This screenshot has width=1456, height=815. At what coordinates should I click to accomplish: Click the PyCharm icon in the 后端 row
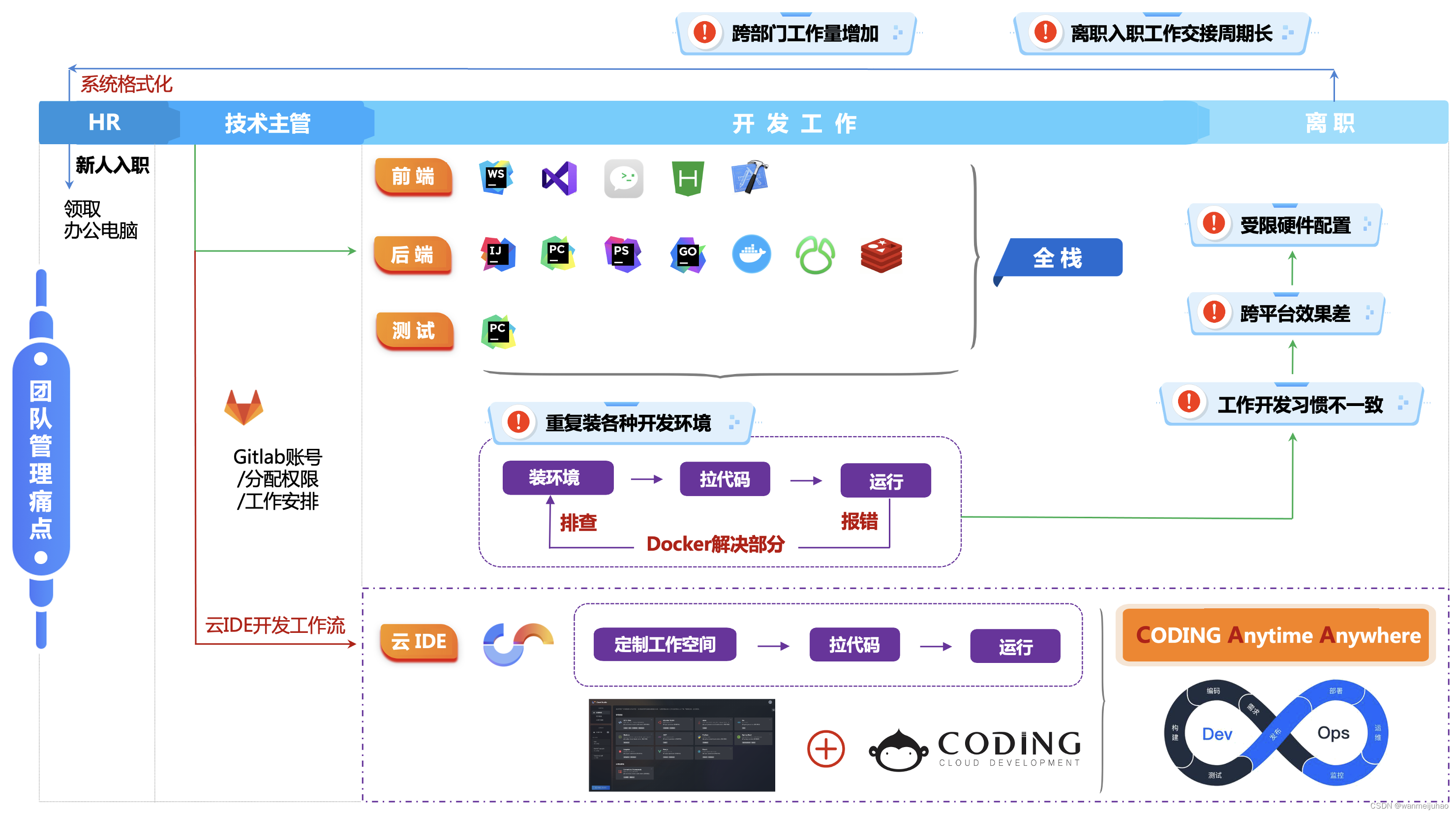point(558,253)
